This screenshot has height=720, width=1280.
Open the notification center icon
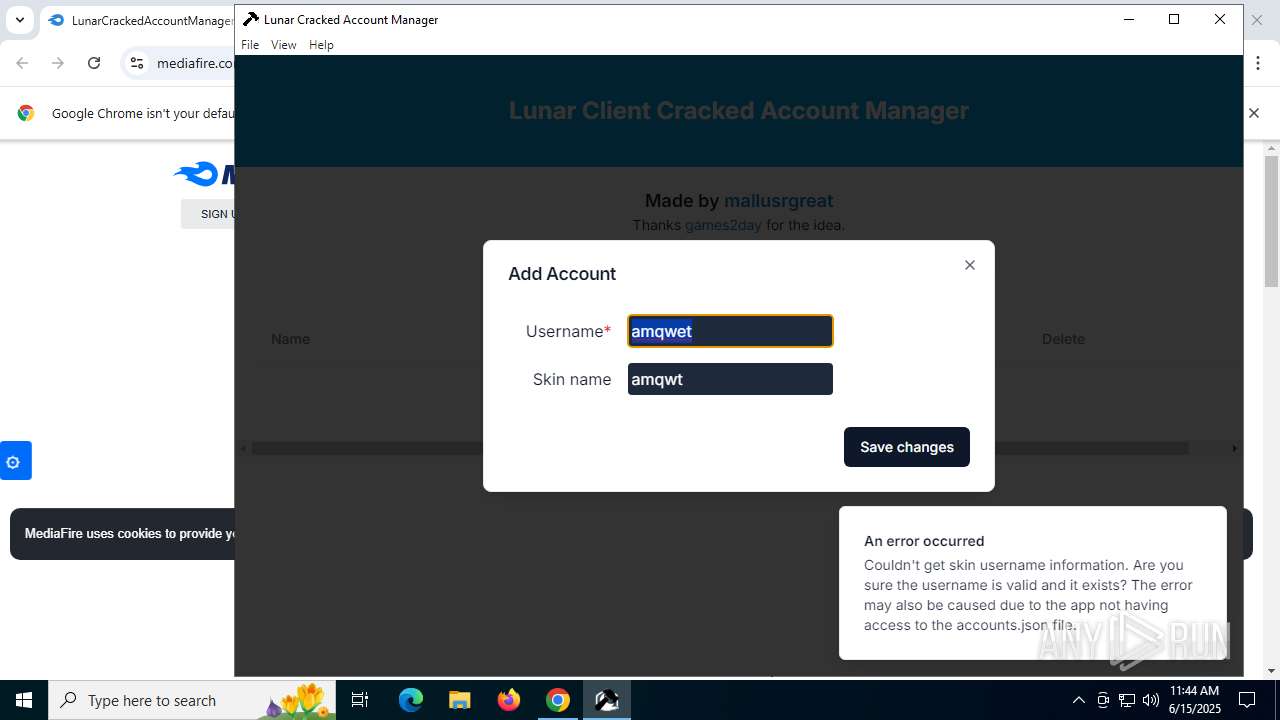coord(1247,700)
